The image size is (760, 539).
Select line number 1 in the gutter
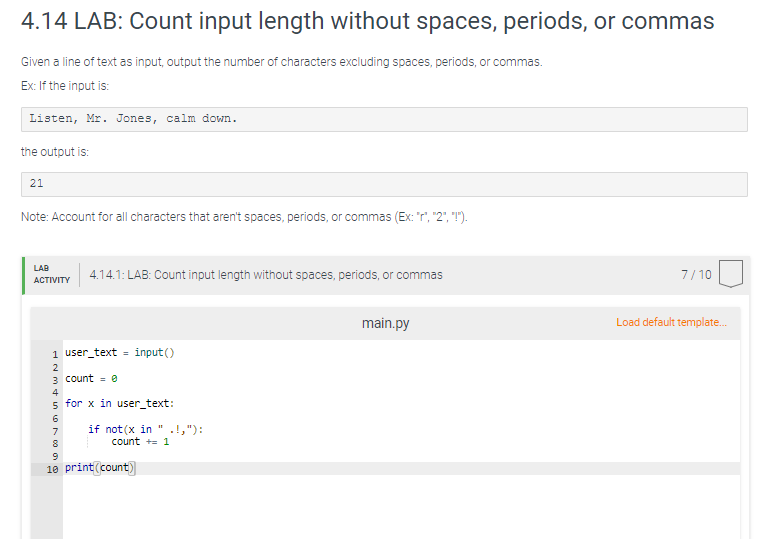(x=55, y=354)
